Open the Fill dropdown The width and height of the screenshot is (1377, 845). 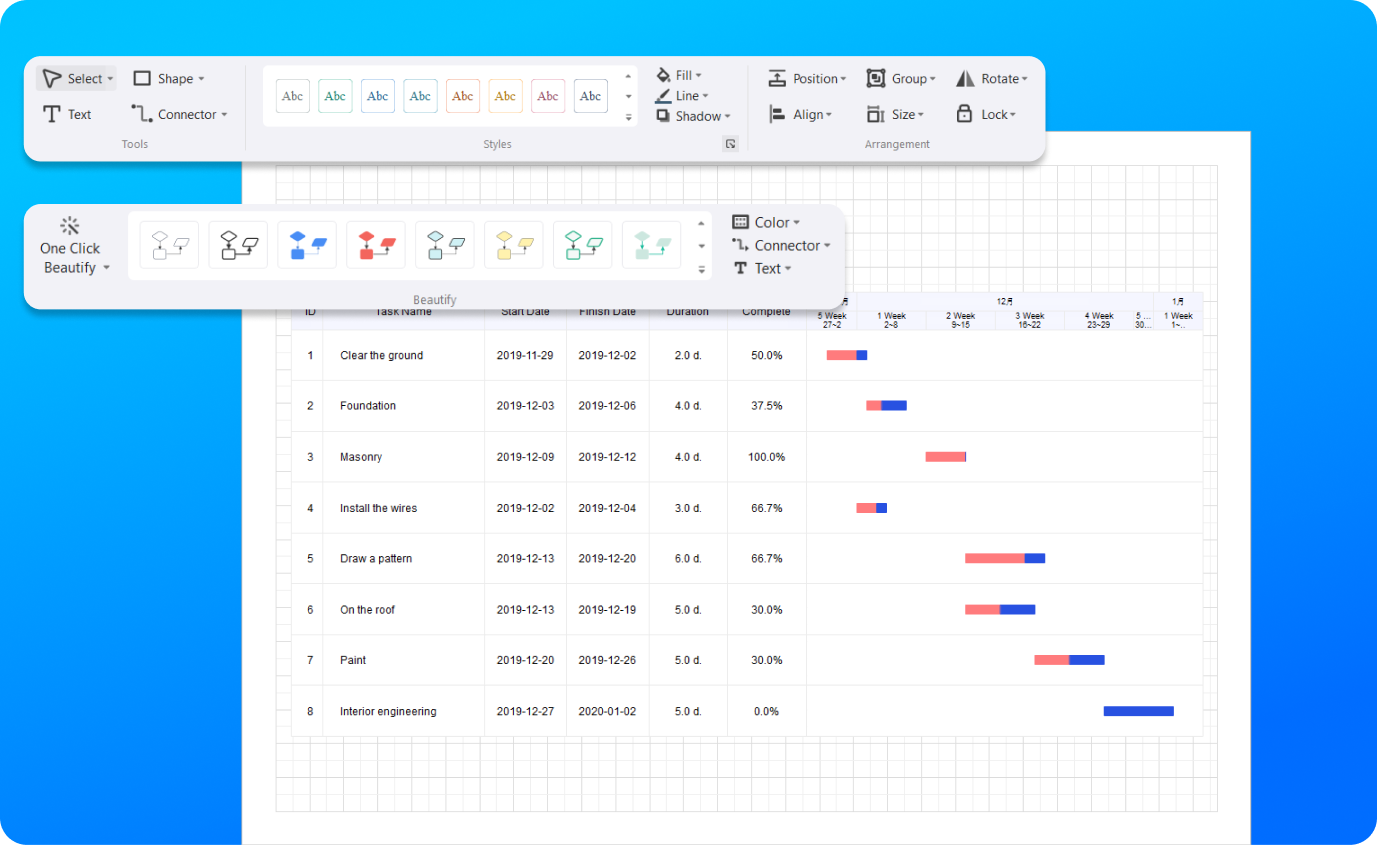pos(679,75)
